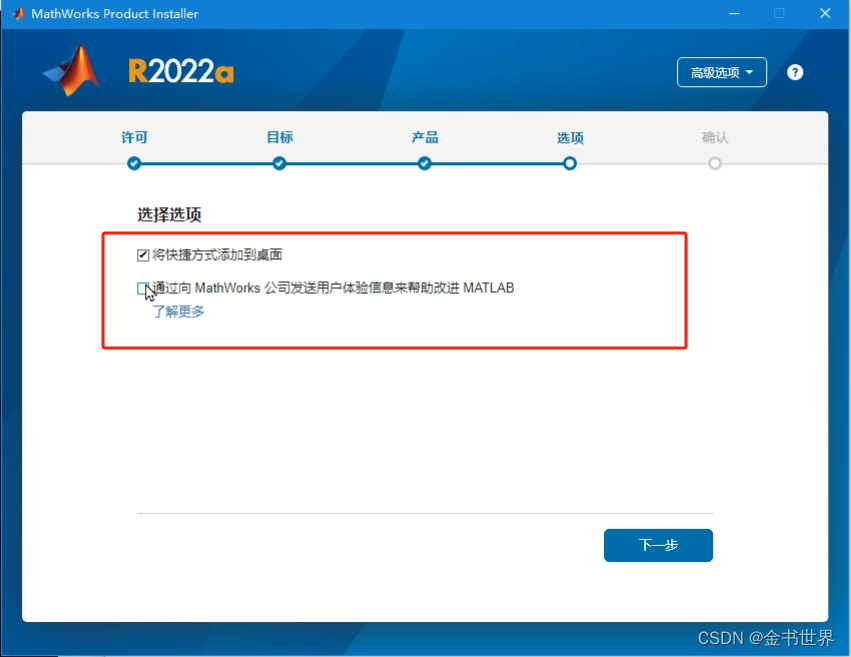Image resolution: width=851 pixels, height=657 pixels.
Task: Go back to the 许可 step
Action: coord(134,137)
